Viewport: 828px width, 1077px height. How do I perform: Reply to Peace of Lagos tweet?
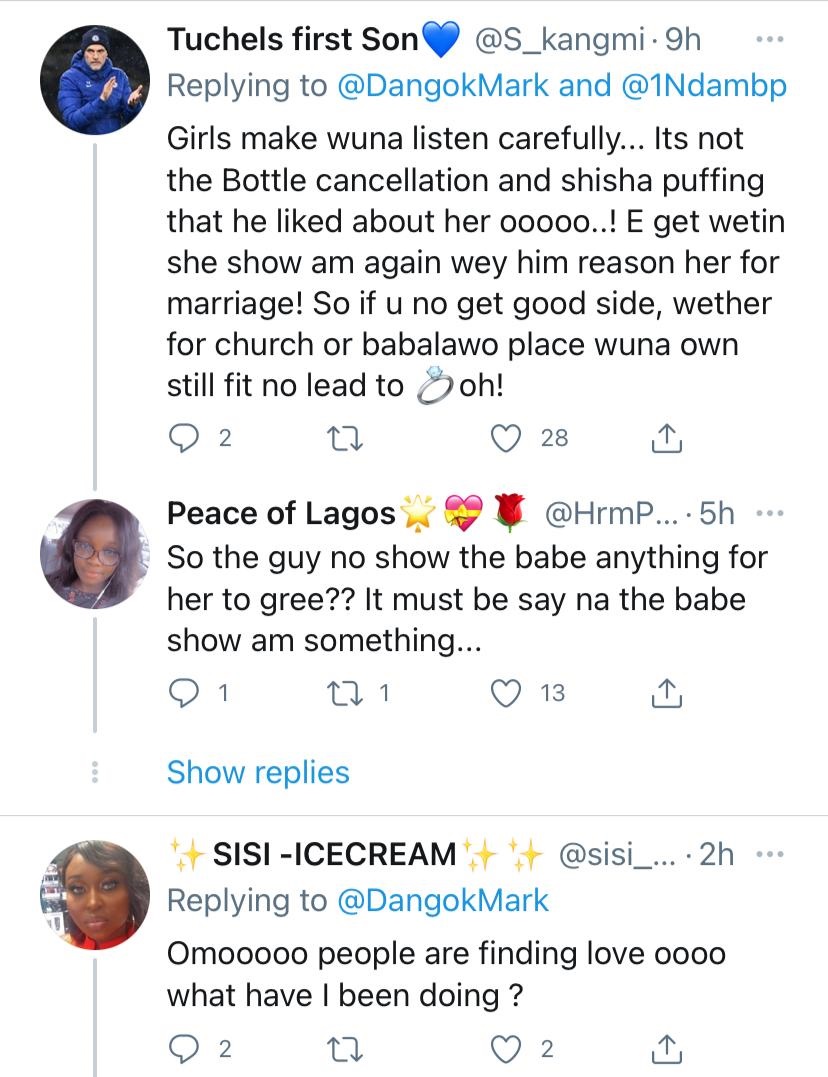pyautogui.click(x=184, y=692)
